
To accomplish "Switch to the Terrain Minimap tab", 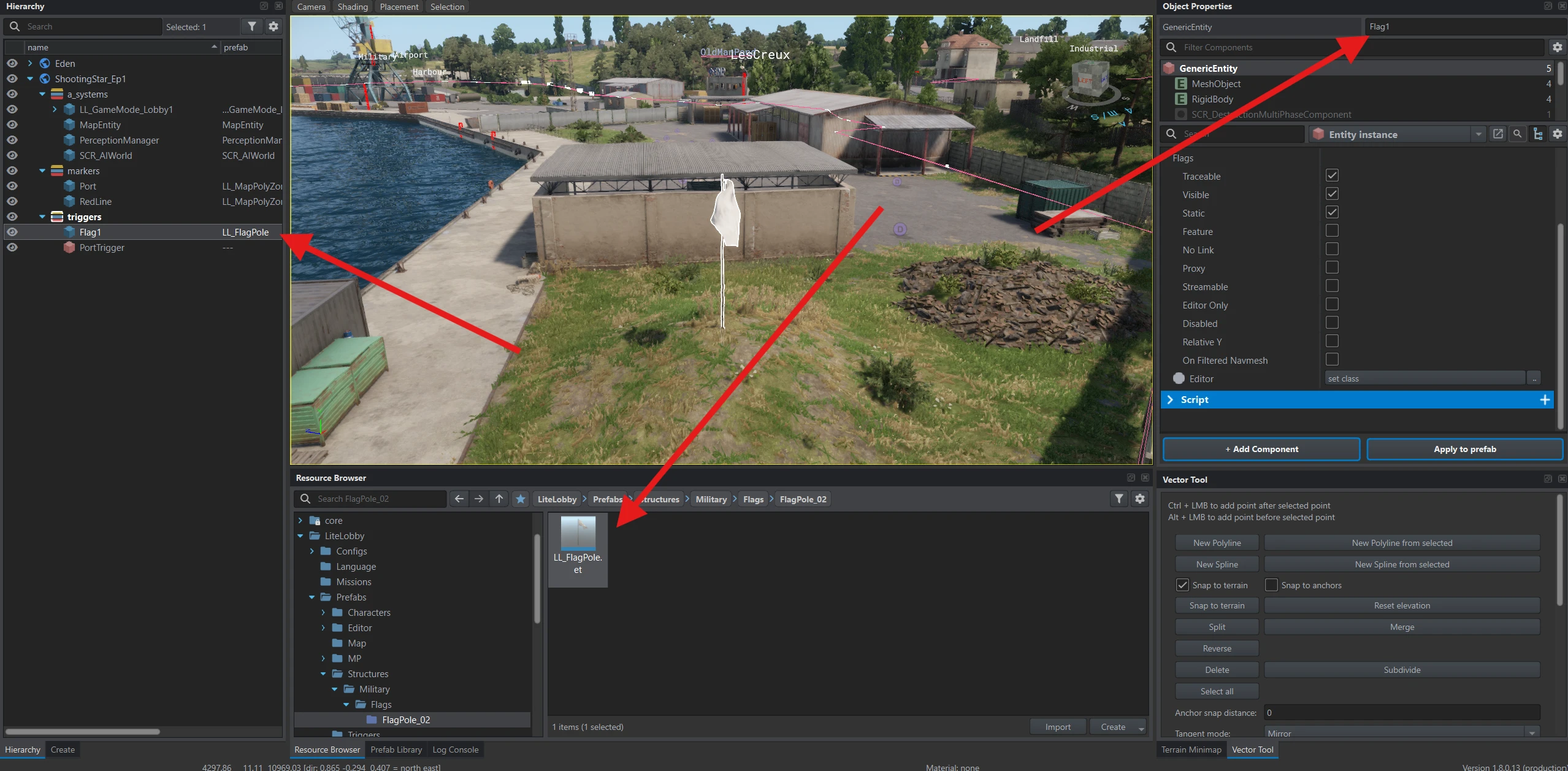I will click(1191, 750).
